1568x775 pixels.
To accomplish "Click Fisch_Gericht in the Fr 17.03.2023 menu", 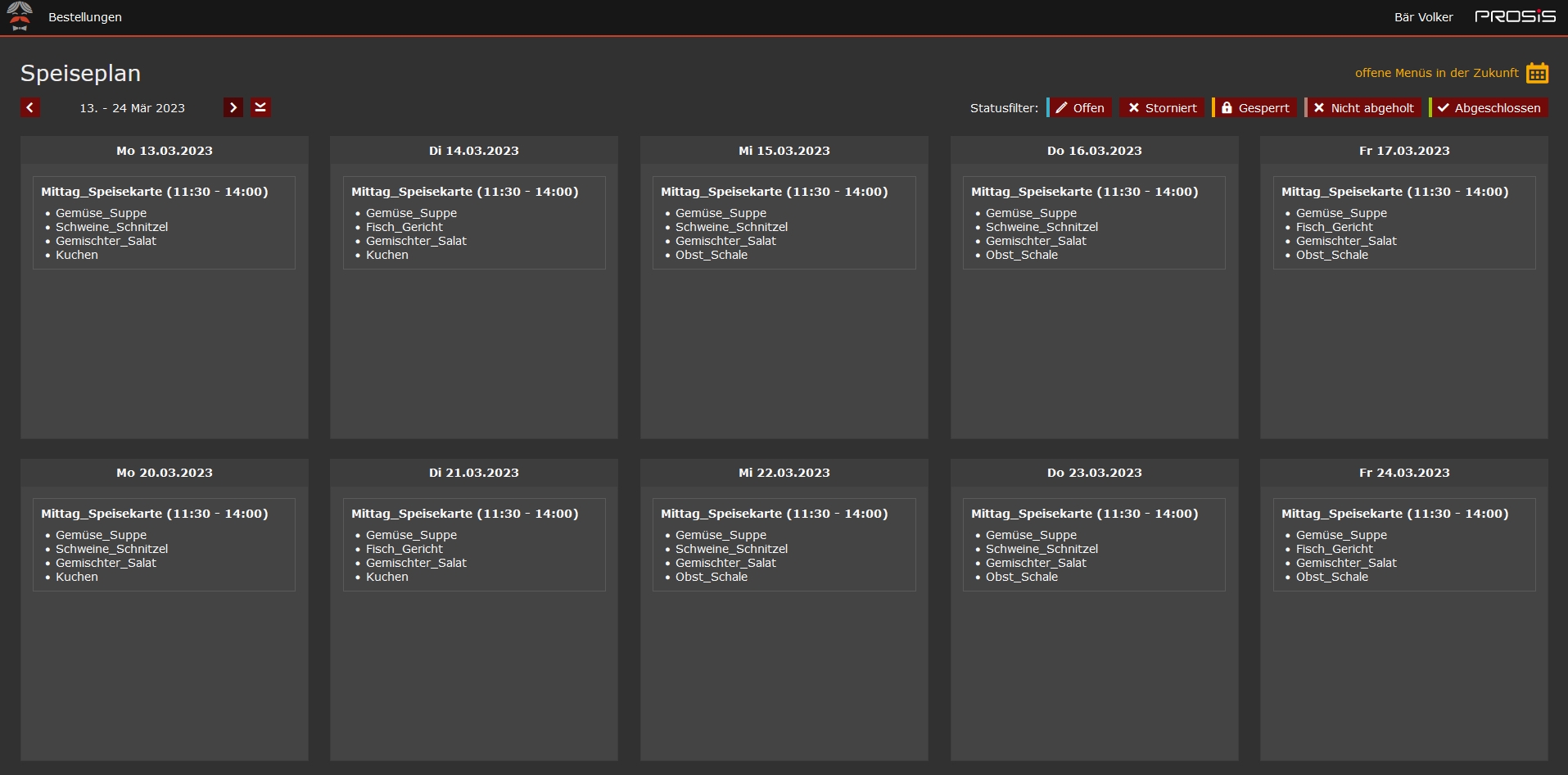I will coord(1335,227).
